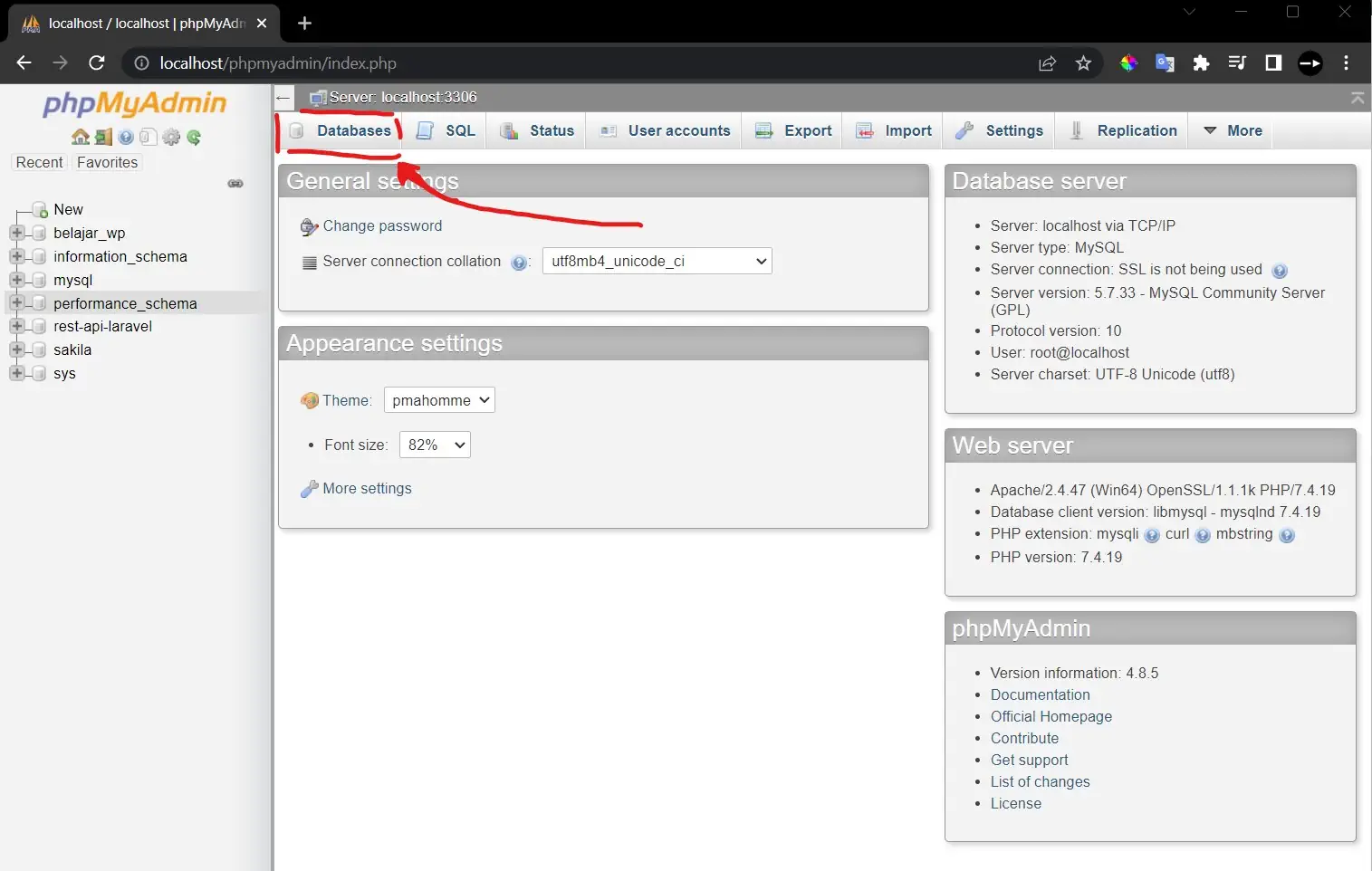Image resolution: width=1372 pixels, height=871 pixels.
Task: Open the Extensions puzzle piece icon
Action: [x=1201, y=62]
